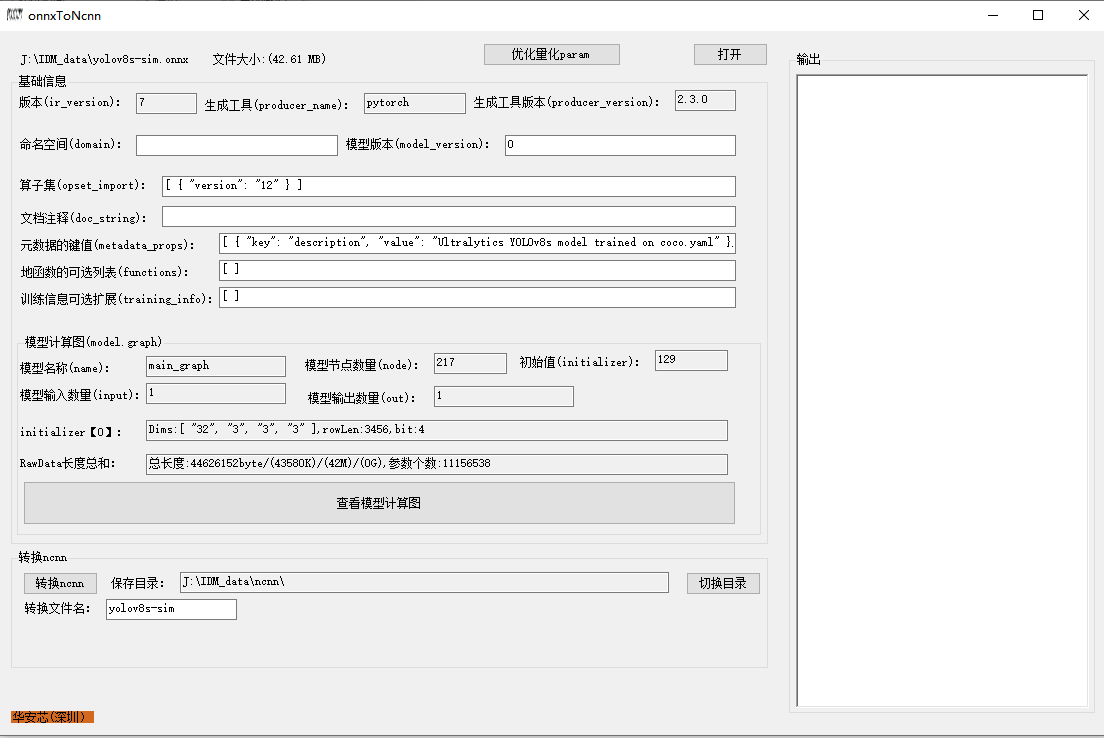Click the 基础信息 group label
This screenshot has width=1104, height=738.
tap(42, 81)
